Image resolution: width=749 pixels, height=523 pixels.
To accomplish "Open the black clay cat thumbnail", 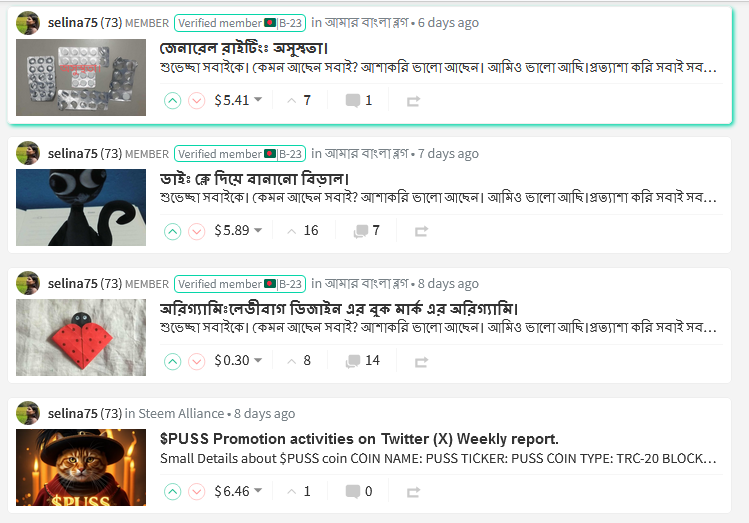I will [x=81, y=207].
